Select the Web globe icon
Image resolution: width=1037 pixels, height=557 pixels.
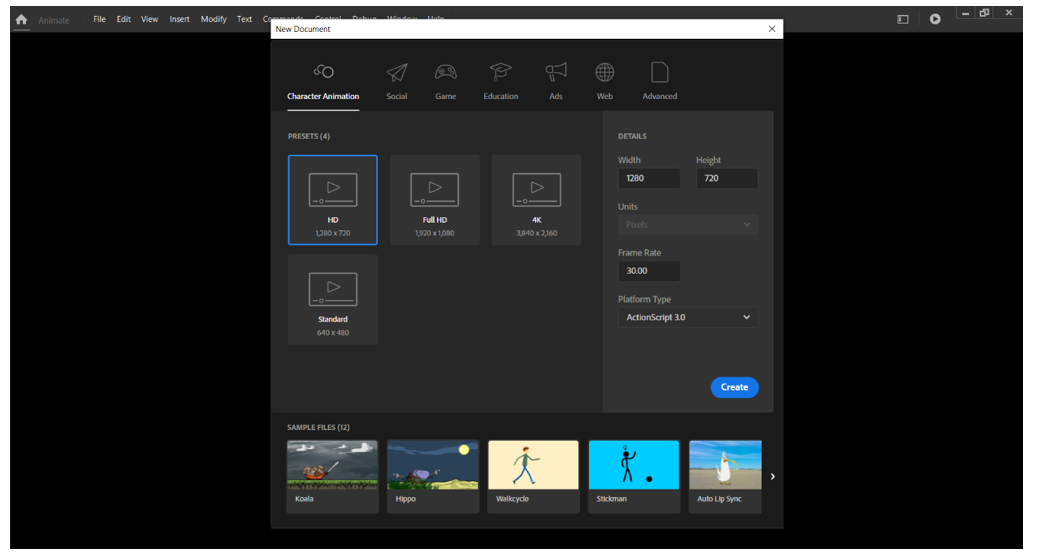604,72
